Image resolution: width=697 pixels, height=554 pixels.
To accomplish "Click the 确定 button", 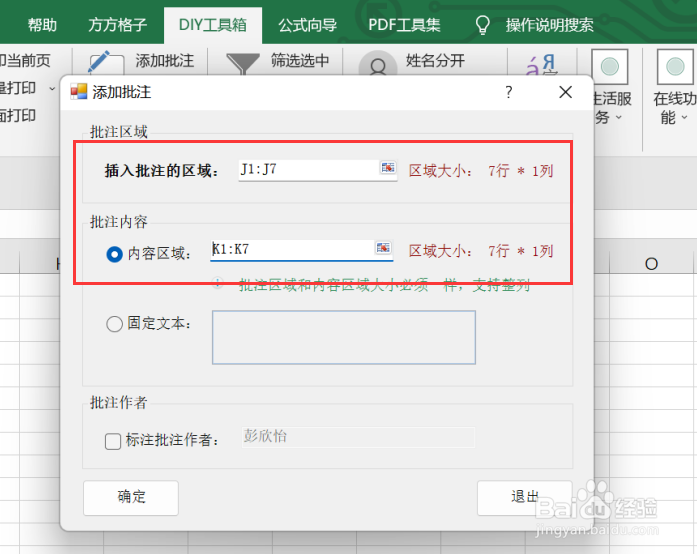I will pyautogui.click(x=131, y=498).
